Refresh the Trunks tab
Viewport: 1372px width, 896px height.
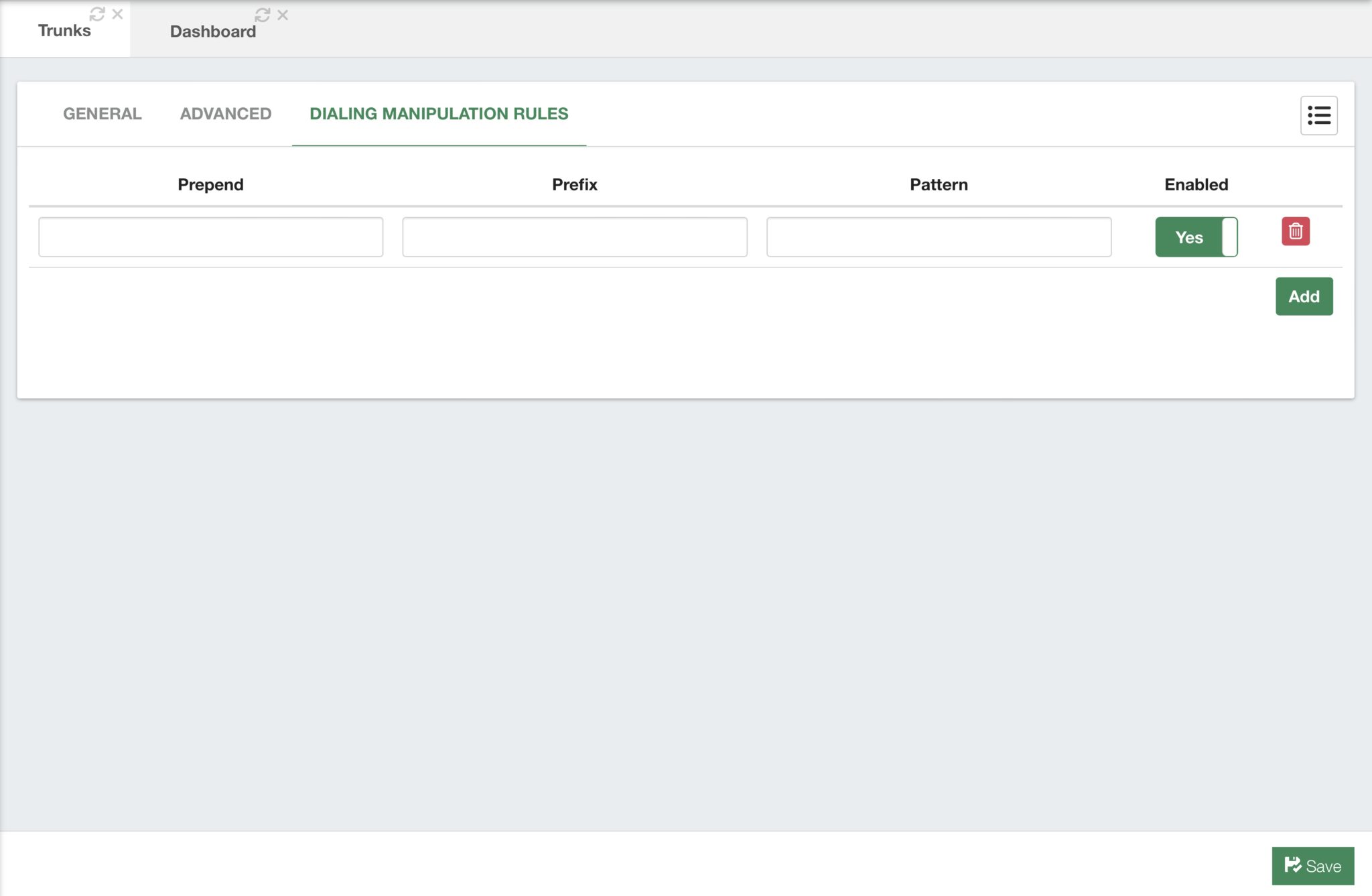[x=97, y=14]
